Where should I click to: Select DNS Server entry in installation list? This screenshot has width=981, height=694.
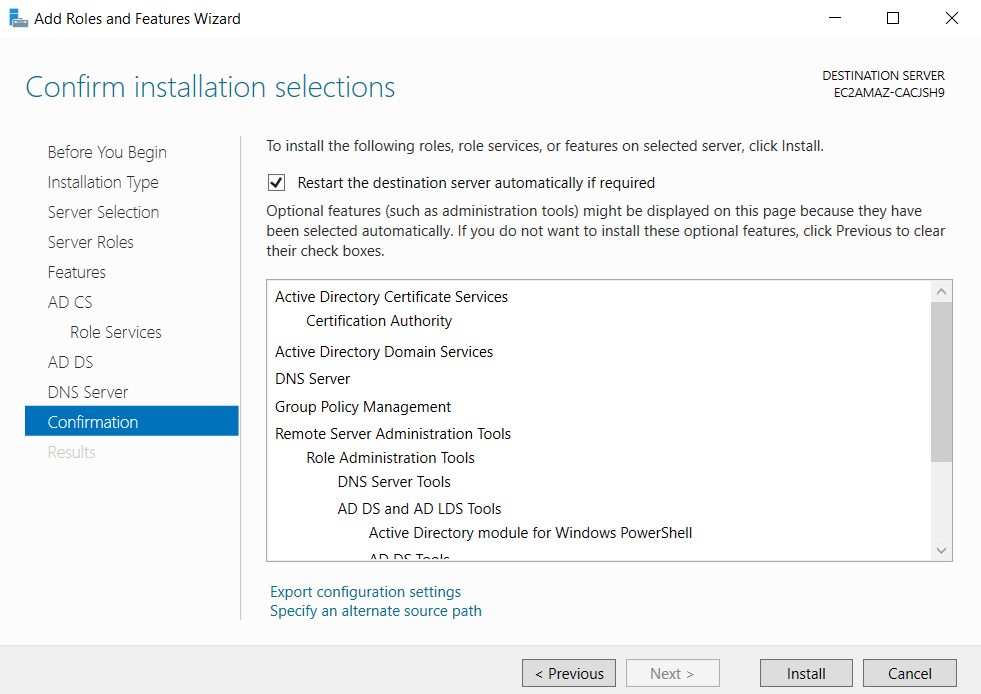click(313, 379)
